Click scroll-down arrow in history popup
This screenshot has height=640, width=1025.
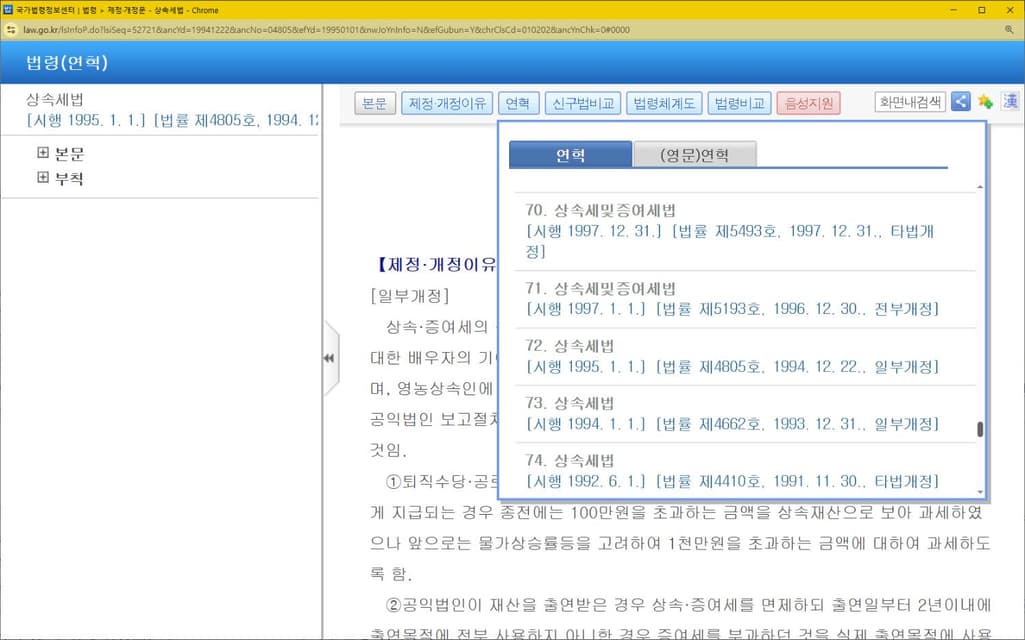(979, 493)
